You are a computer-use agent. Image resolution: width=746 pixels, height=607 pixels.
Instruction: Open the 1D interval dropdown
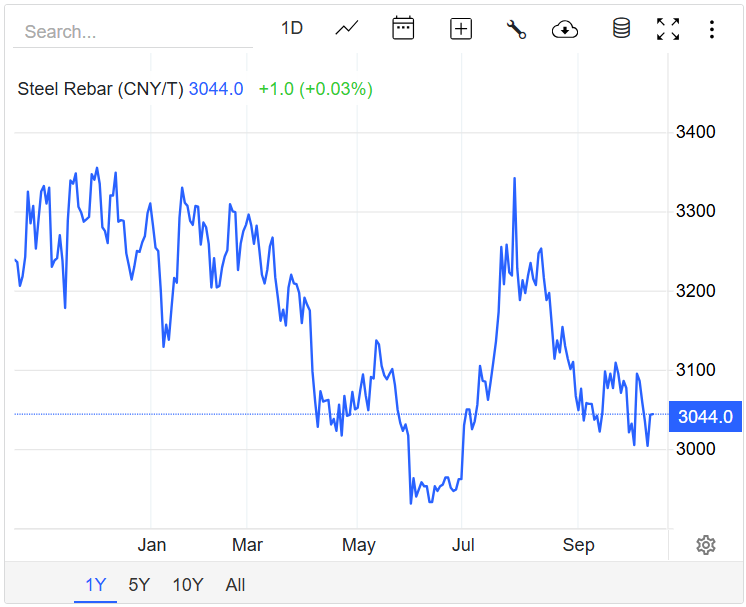(291, 29)
